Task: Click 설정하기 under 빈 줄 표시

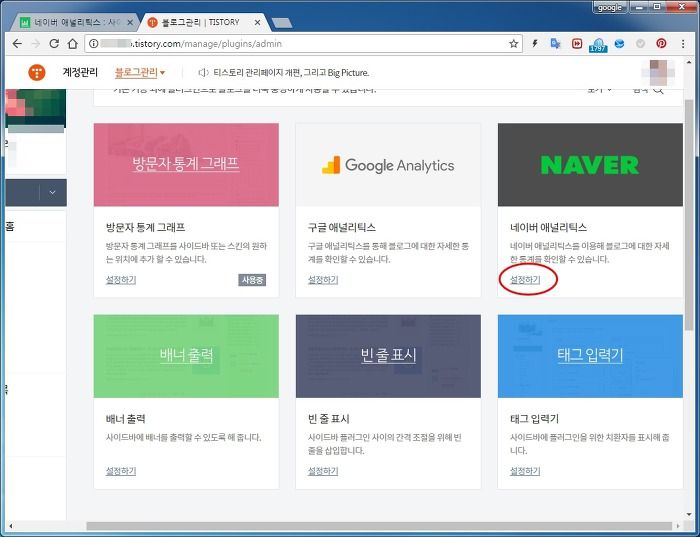Action: click(323, 471)
